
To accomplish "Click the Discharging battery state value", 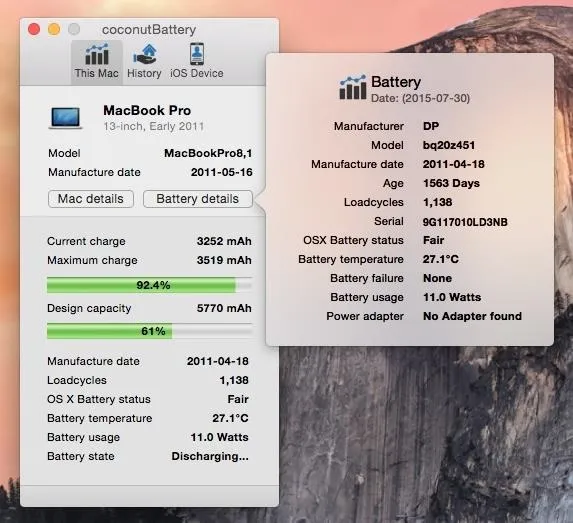I will (x=210, y=456).
